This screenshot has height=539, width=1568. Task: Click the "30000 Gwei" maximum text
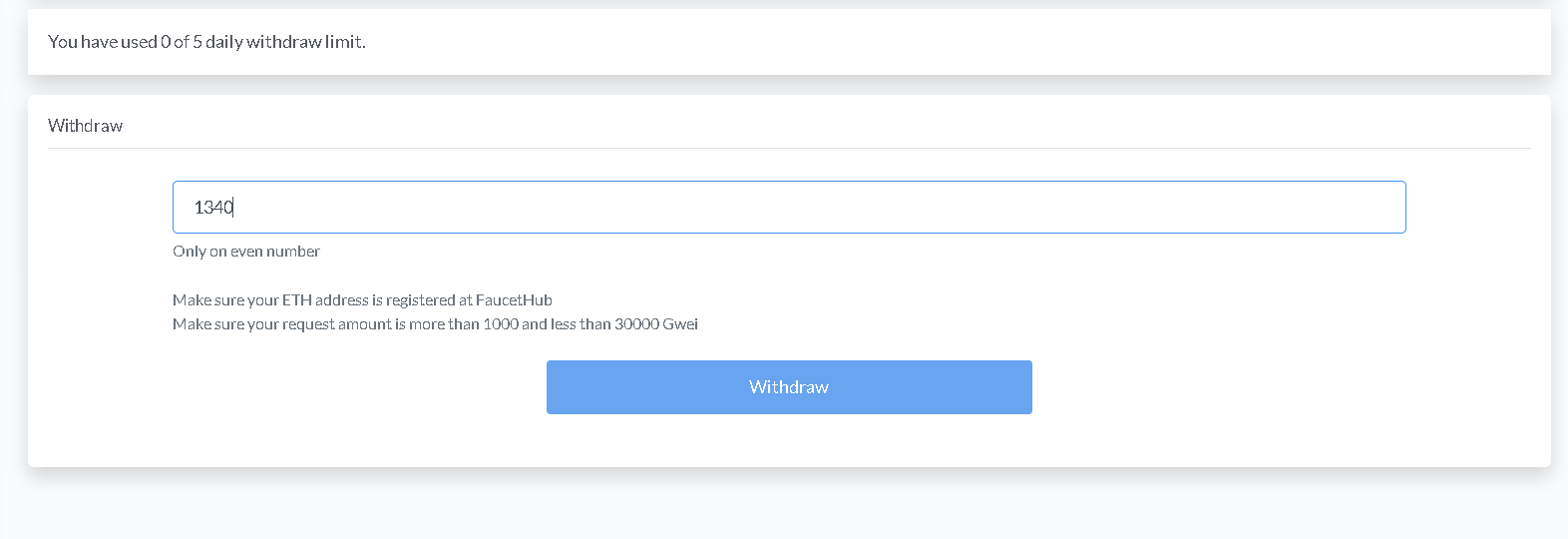(x=655, y=324)
